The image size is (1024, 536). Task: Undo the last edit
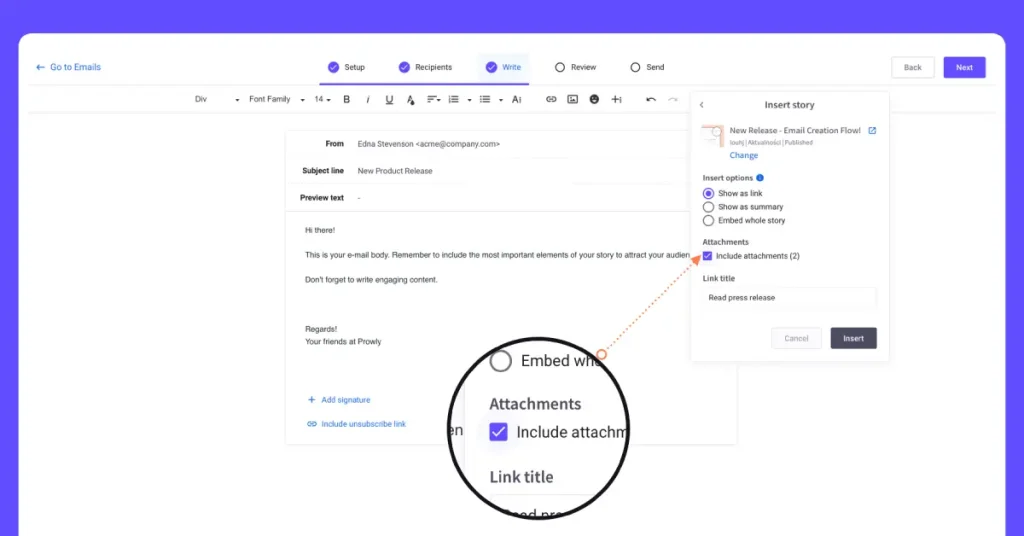[x=651, y=99]
